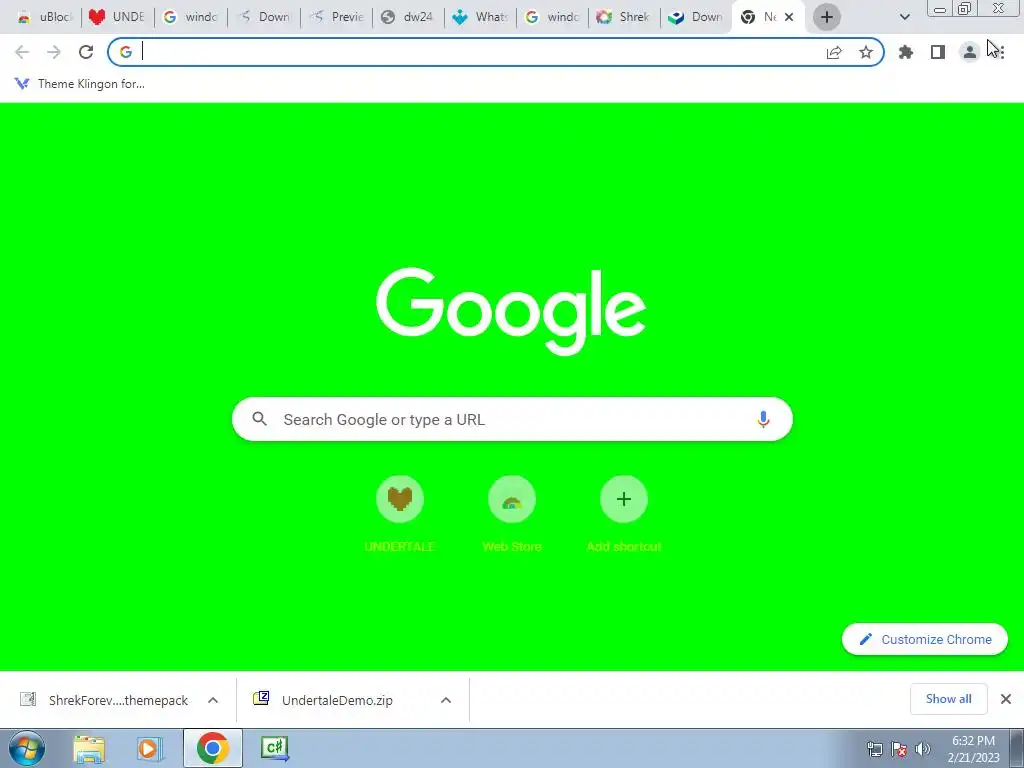Screen dimensions: 1024x768
Task: Close the downloads bar with X
Action: [x=1006, y=699]
